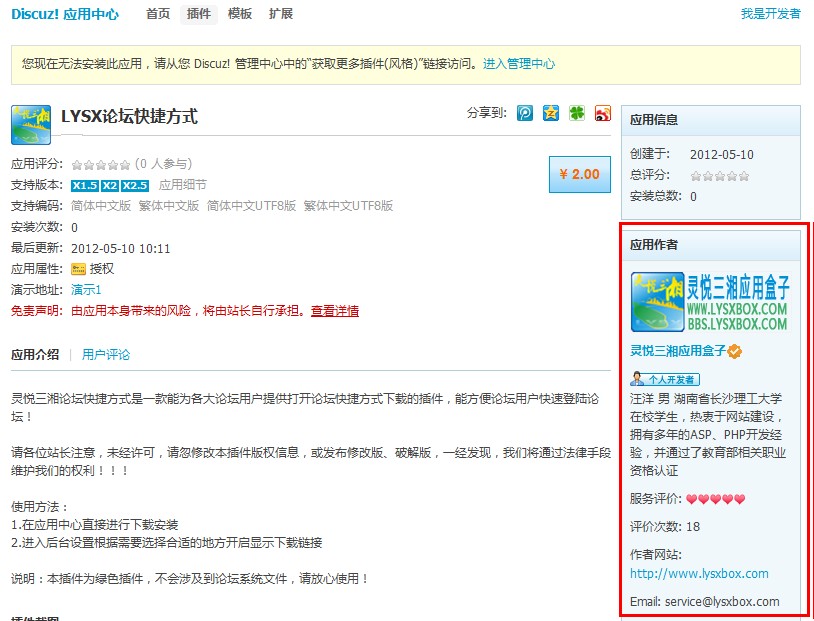814x621 pixels.
Task: Click the 应用信息 panel header
Action: coord(711,120)
